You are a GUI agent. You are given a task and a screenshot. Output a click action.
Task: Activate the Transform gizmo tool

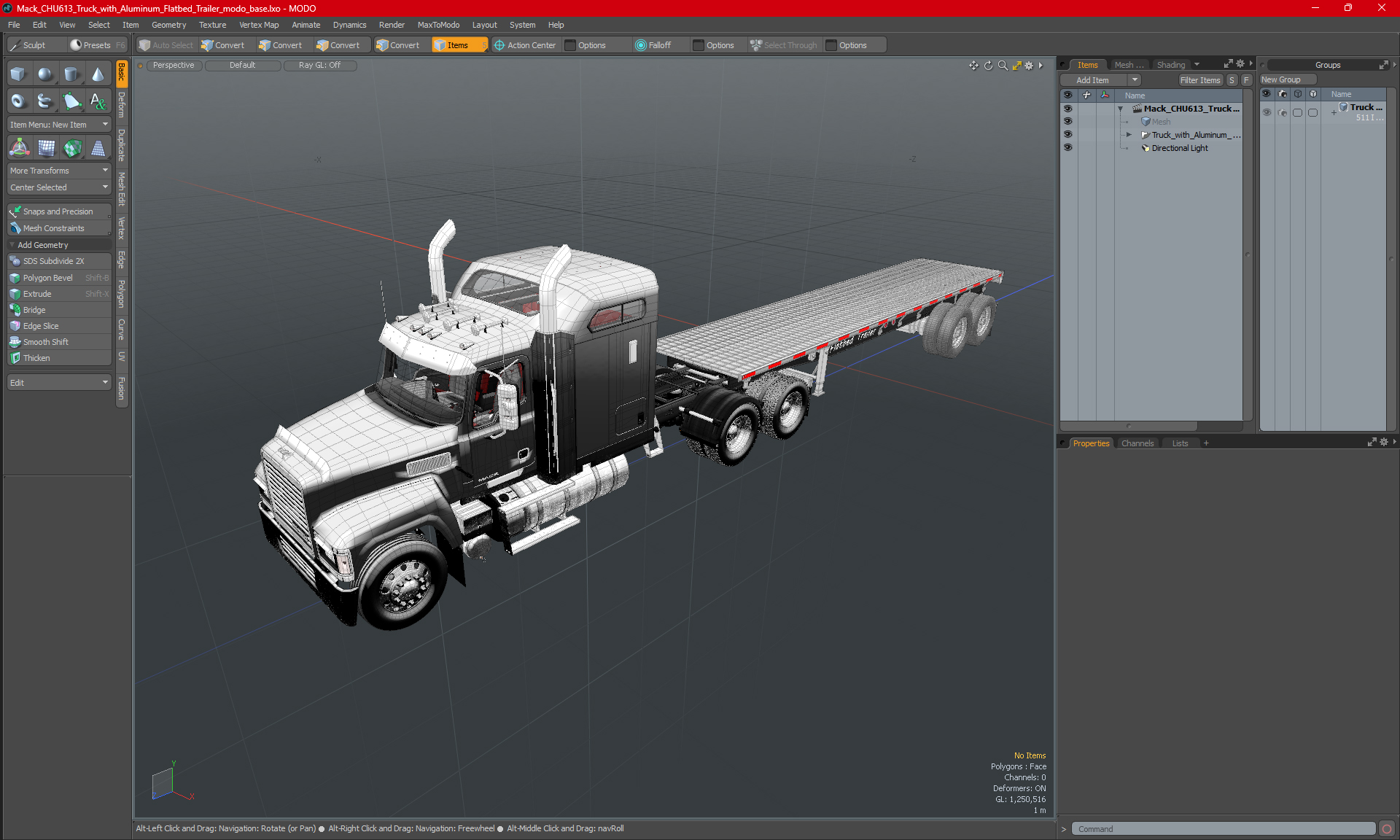click(19, 148)
